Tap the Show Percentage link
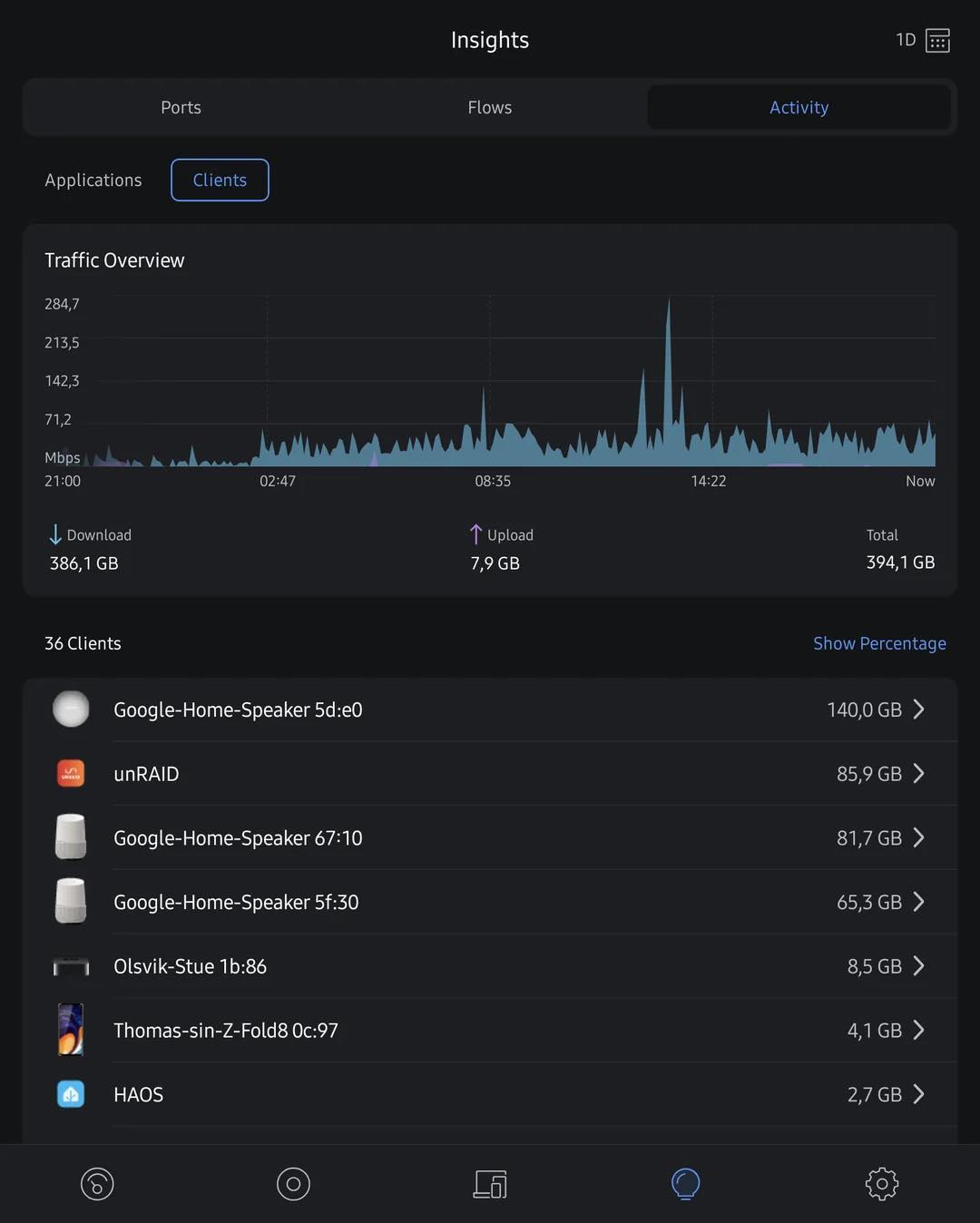 [879, 643]
